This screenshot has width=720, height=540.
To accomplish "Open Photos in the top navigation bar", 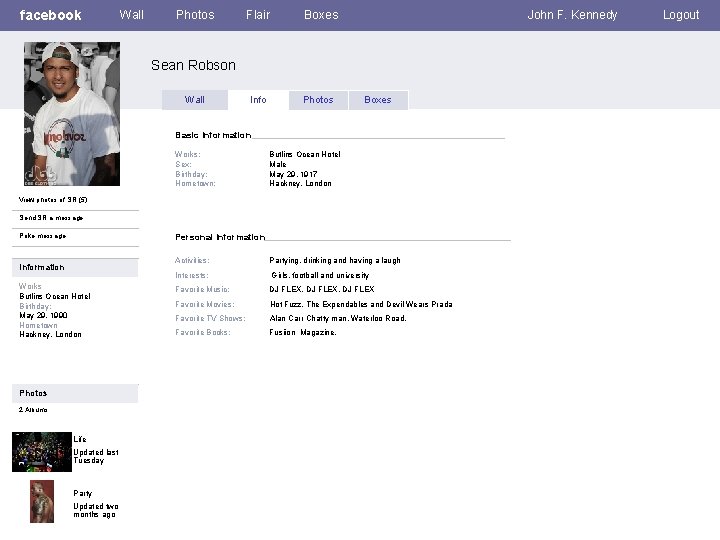I will tap(195, 15).
